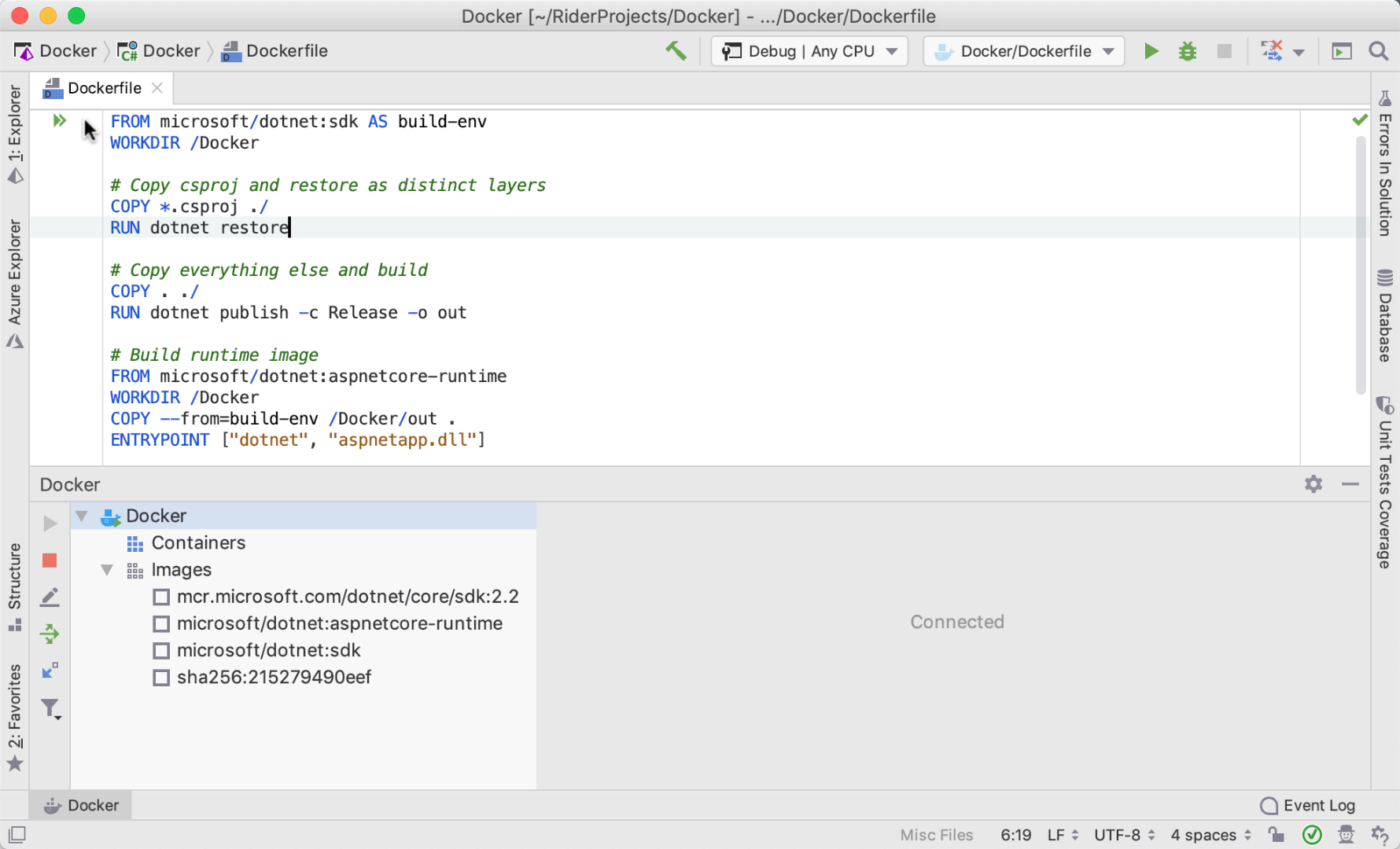1400x849 pixels.
Task: Click the RUN dotnet publish line
Action: click(288, 313)
